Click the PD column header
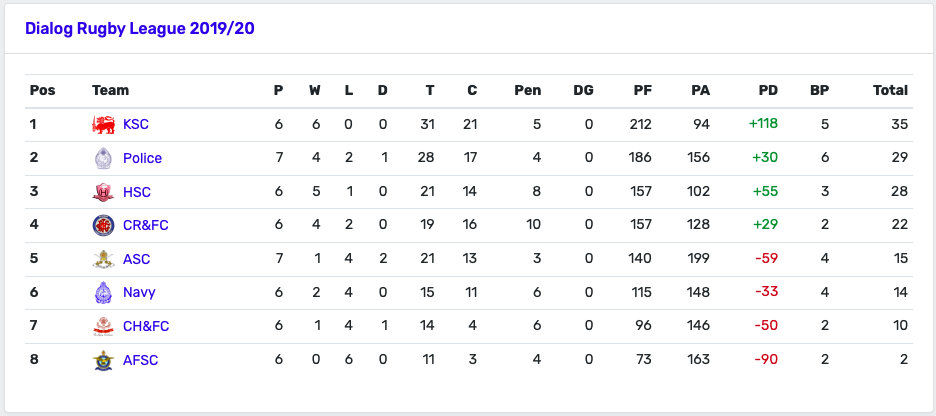The width and height of the screenshot is (936, 416). [x=768, y=91]
